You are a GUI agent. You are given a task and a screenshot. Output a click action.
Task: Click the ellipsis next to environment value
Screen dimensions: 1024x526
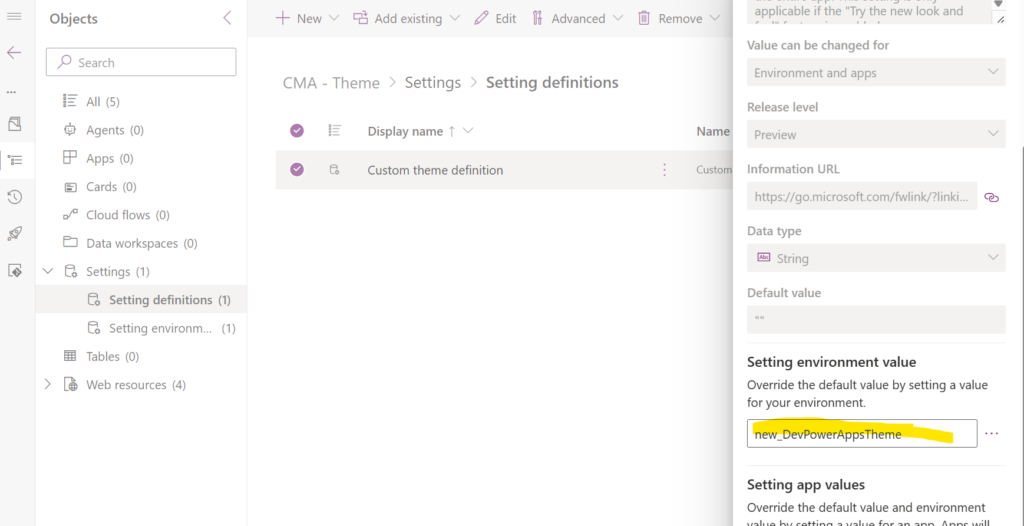pyautogui.click(x=991, y=434)
